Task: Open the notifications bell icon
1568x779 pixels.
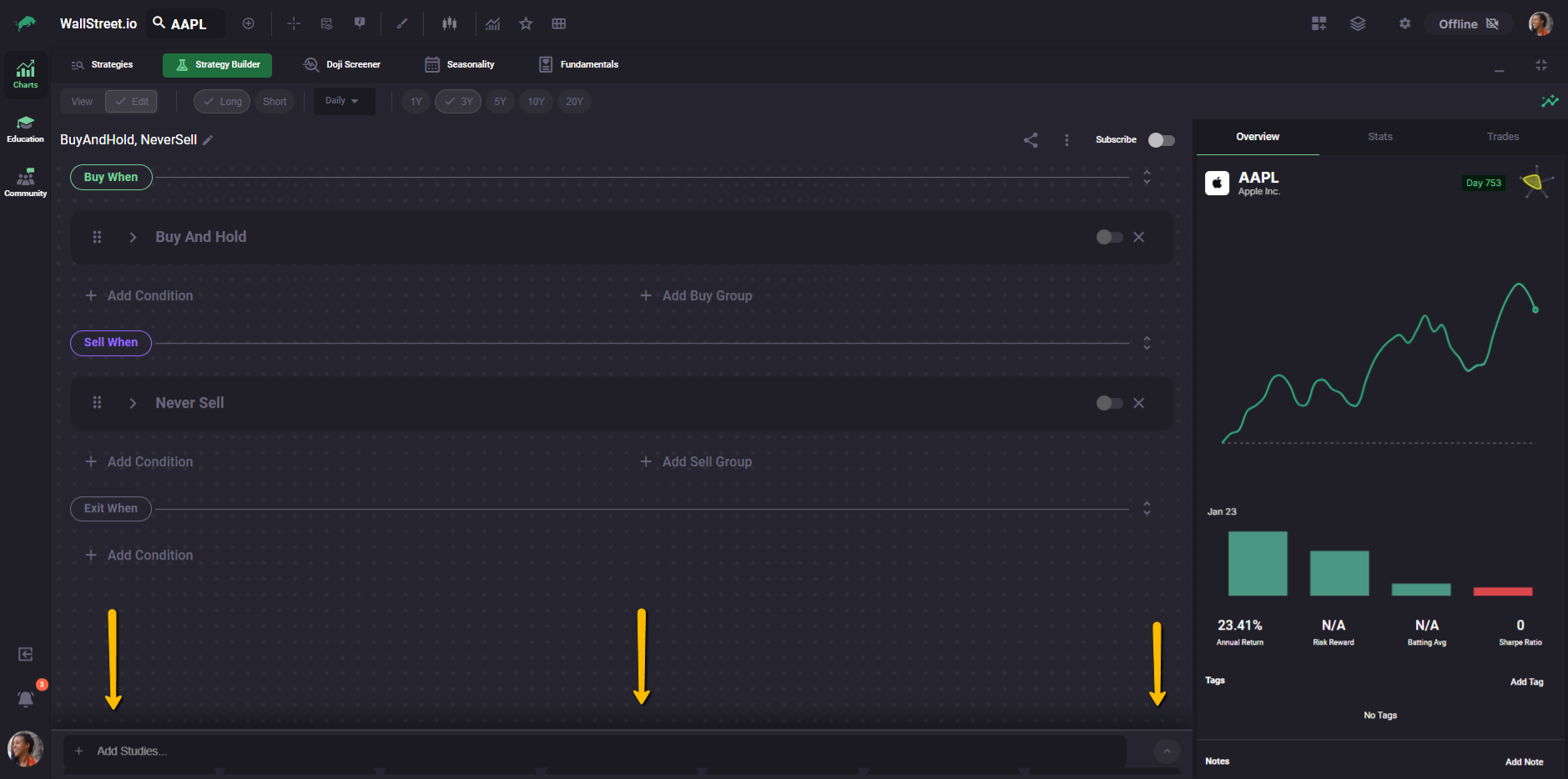Action: click(x=26, y=699)
